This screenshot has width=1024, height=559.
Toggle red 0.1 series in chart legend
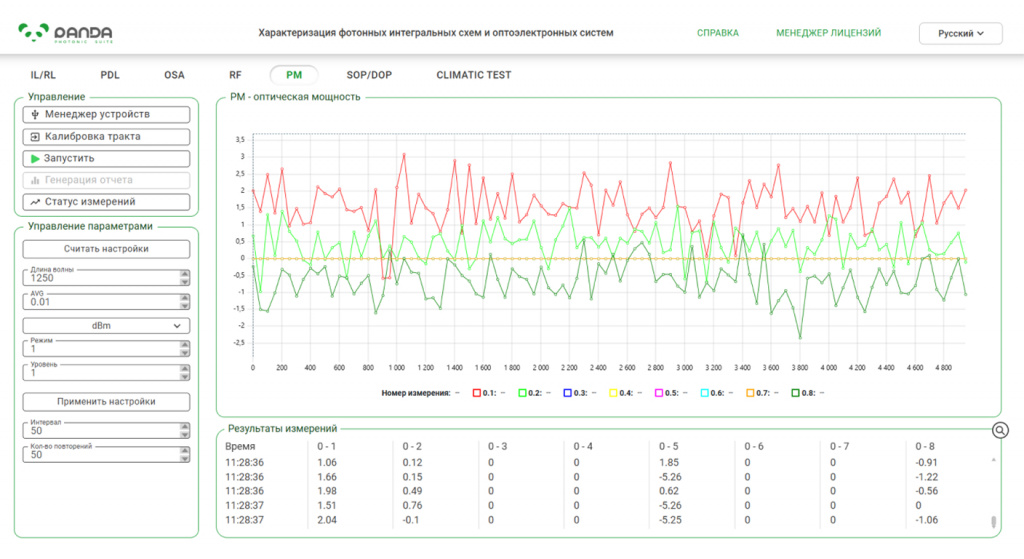pos(477,393)
